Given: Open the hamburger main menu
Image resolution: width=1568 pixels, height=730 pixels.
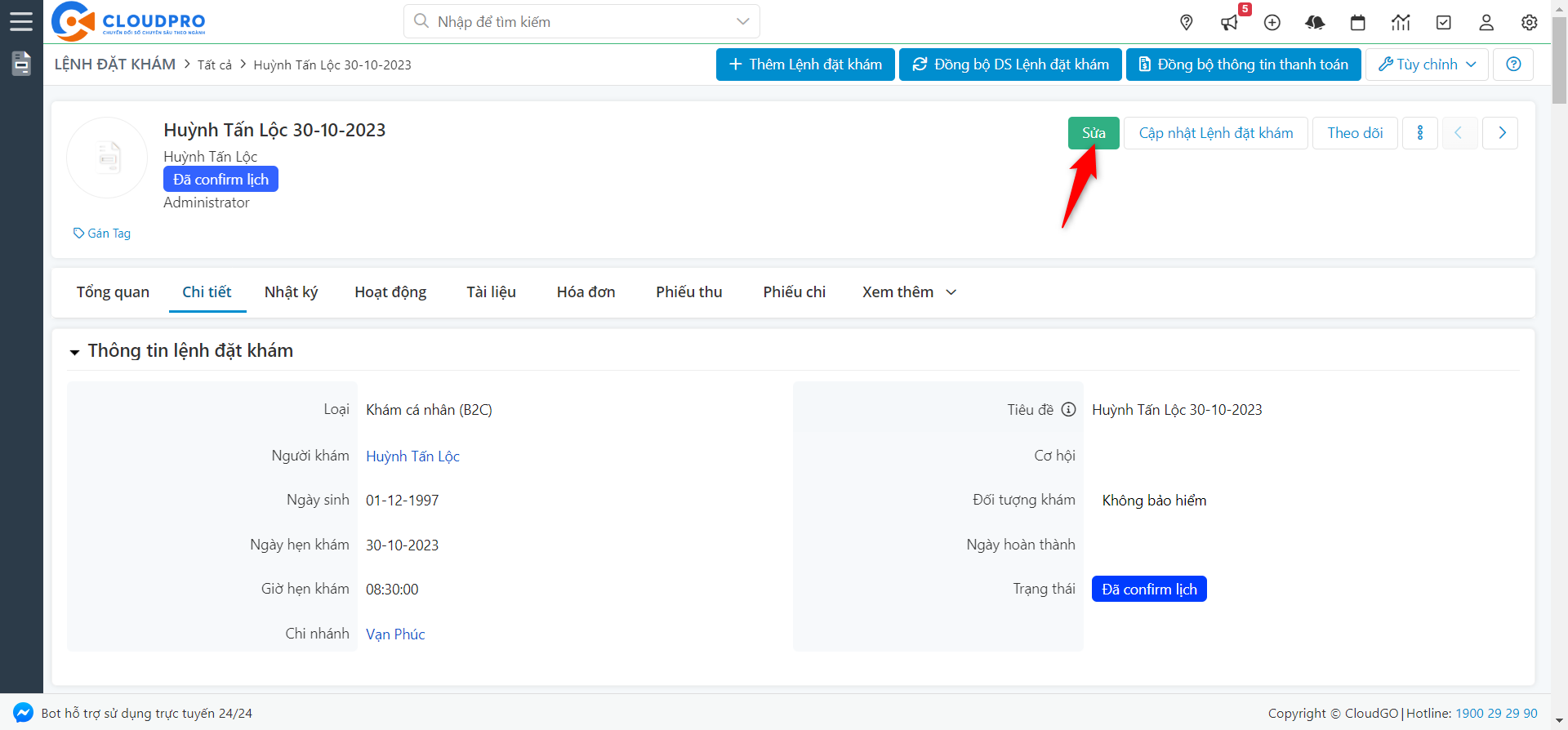Looking at the screenshot, I should 21,21.
